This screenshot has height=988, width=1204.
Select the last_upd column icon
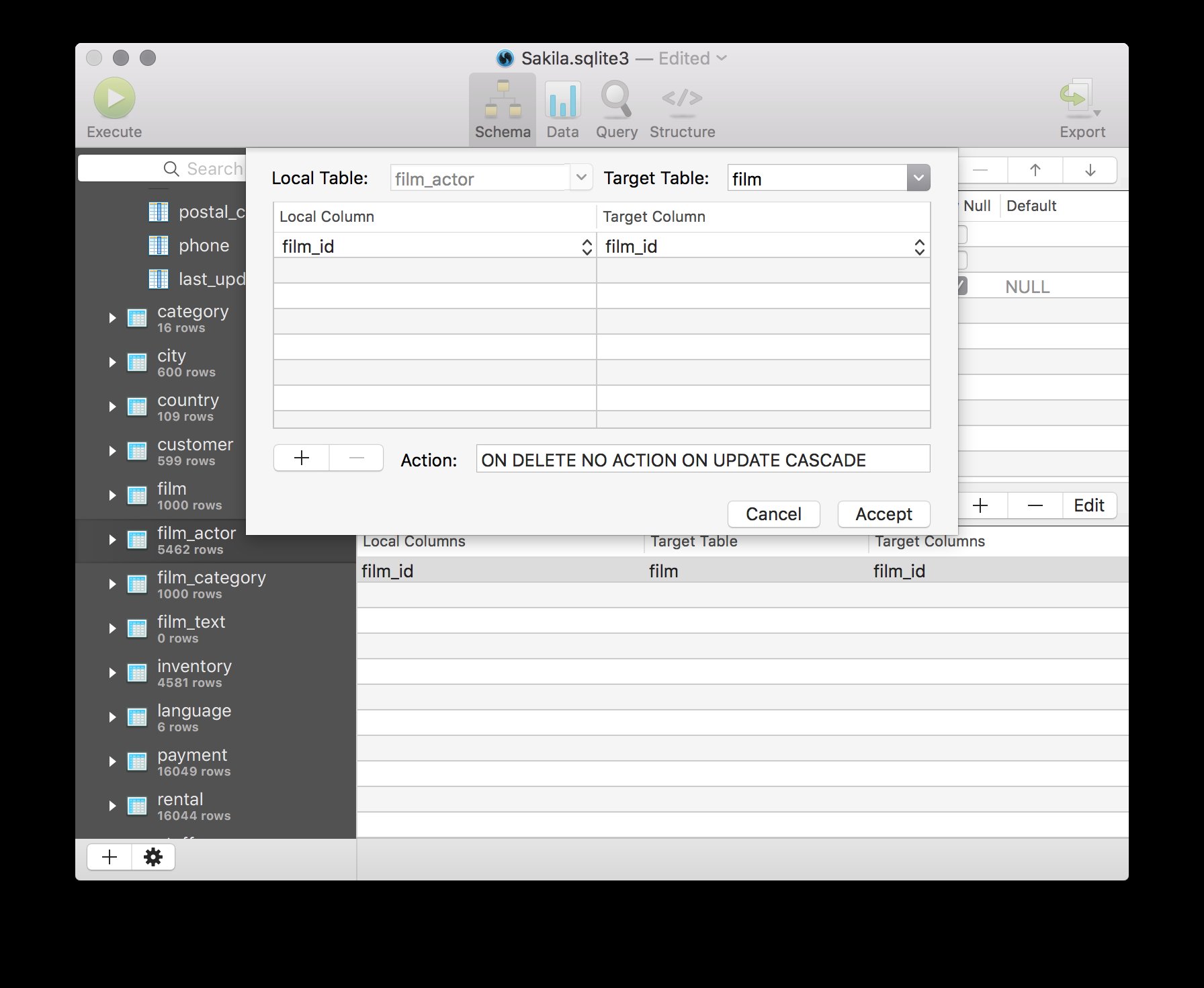point(159,279)
